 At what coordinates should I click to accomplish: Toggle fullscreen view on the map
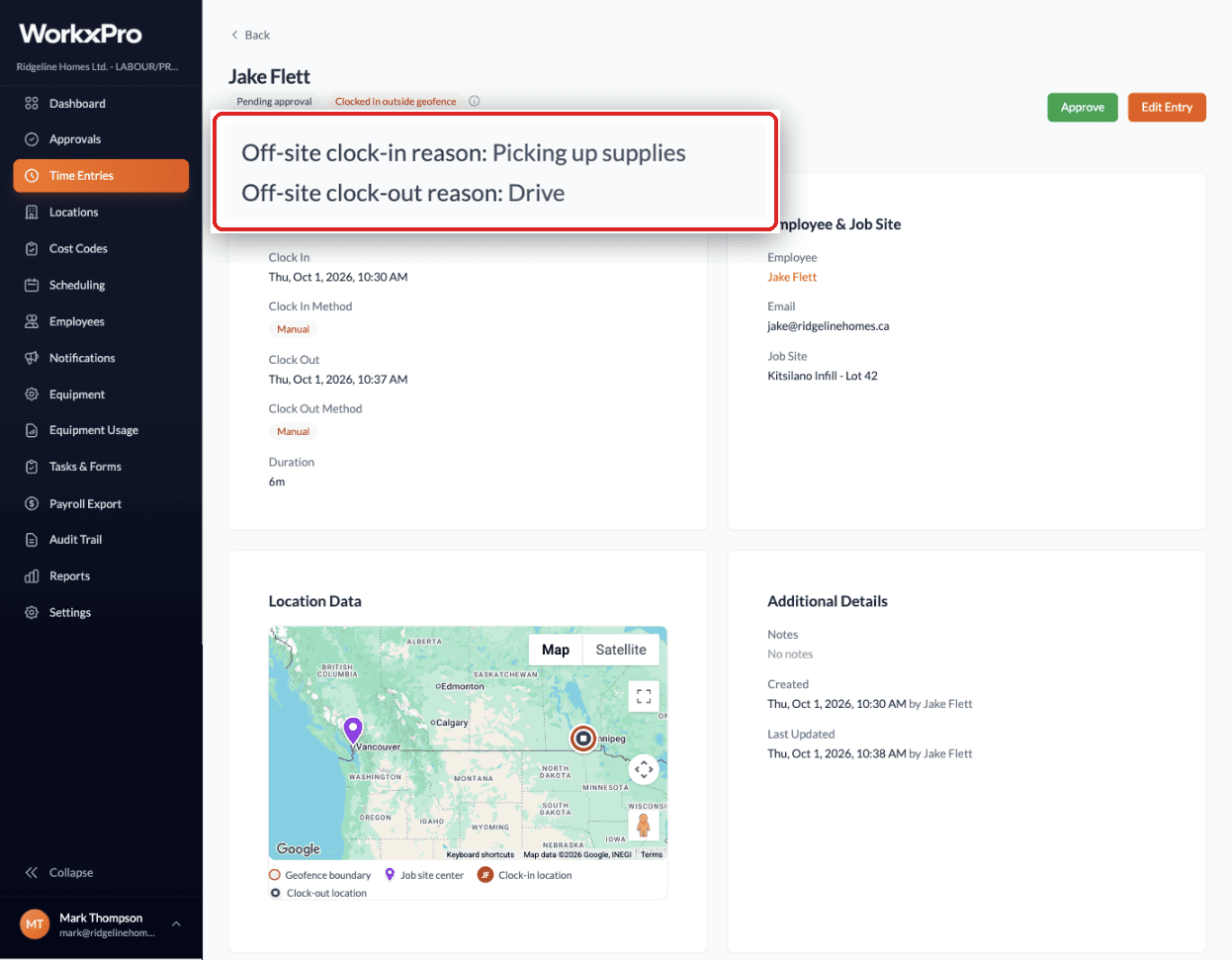pyautogui.click(x=644, y=696)
